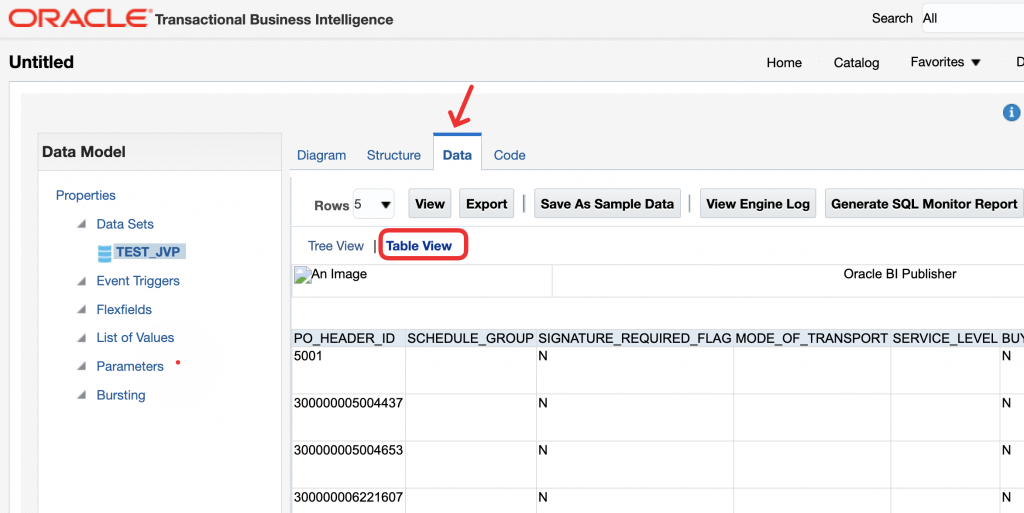Image resolution: width=1024 pixels, height=513 pixels.
Task: Expand the Parameters tree node
Action: click(81, 367)
